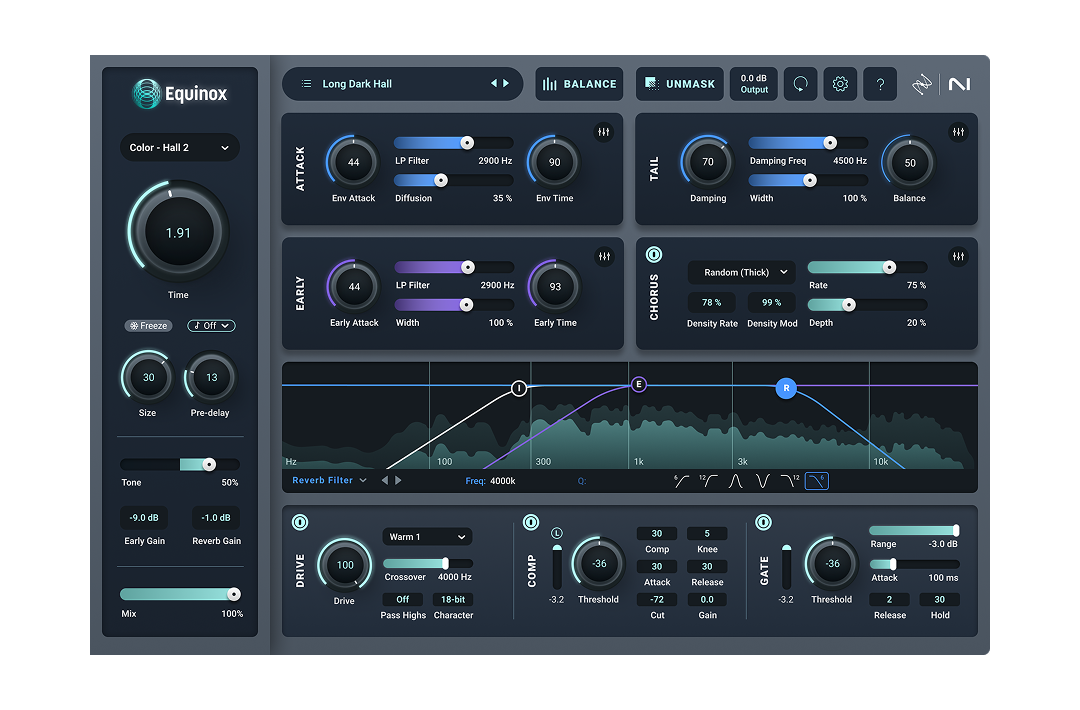
Task: Select the bell-shaped peak filter icon
Action: tap(735, 481)
